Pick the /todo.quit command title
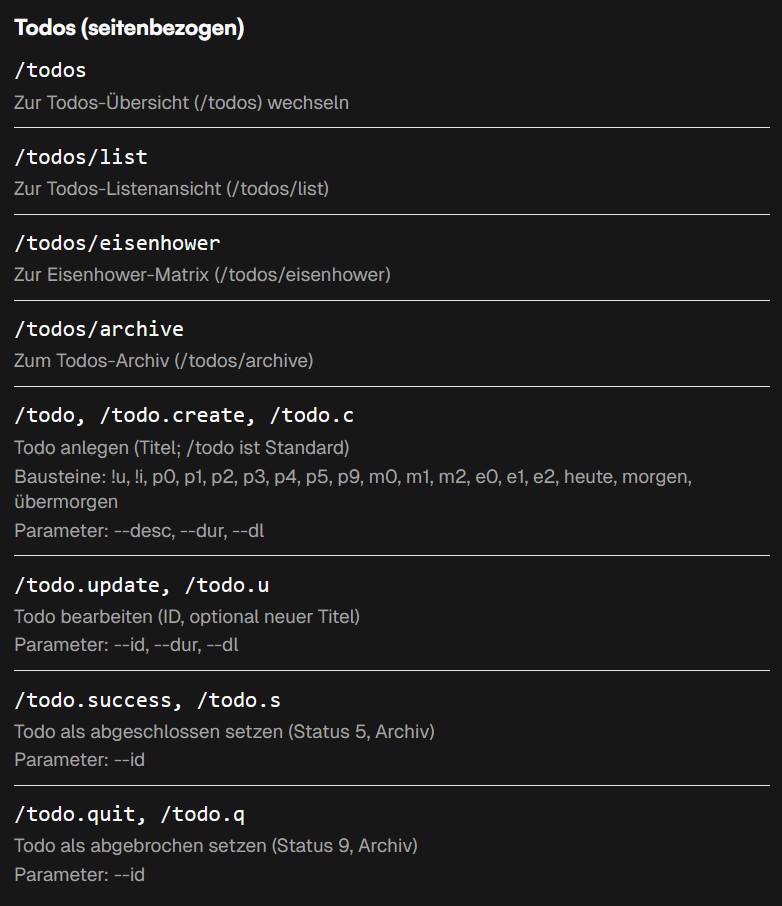This screenshot has height=906, width=782. (129, 815)
